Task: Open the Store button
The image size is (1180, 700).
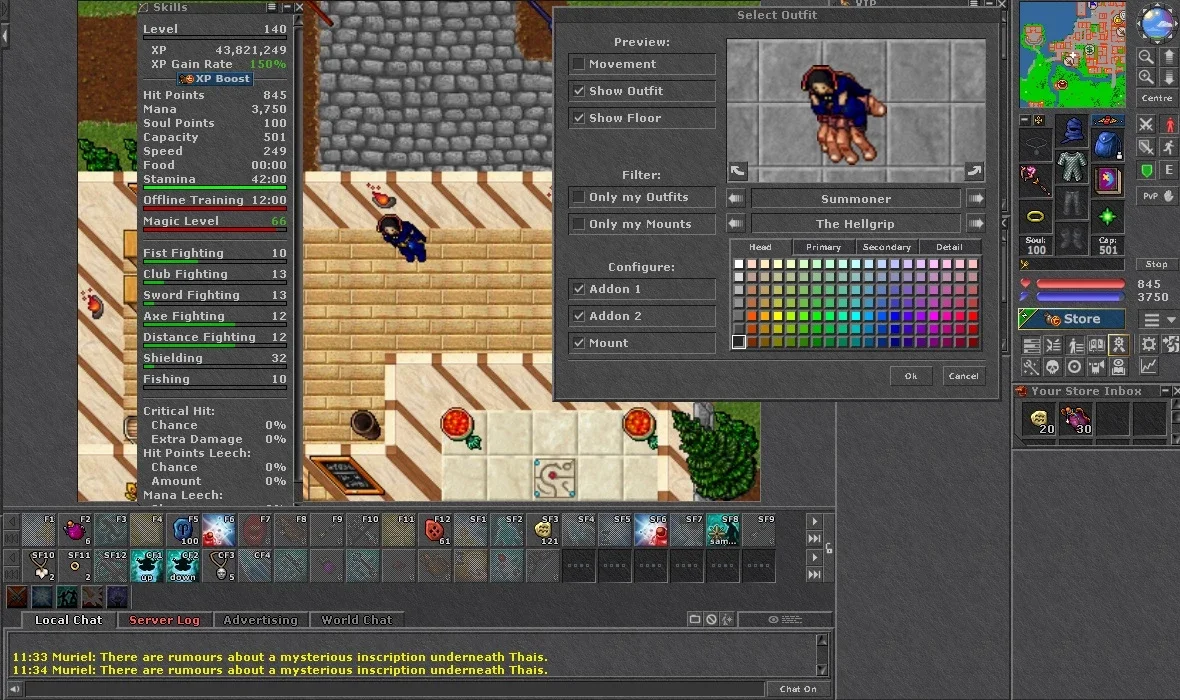Action: 1072,319
